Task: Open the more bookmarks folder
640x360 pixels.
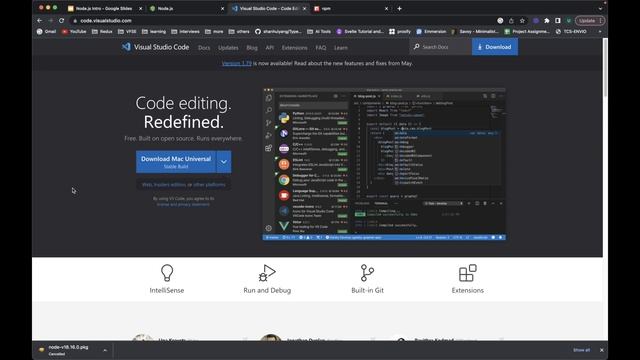Action: coord(214,31)
